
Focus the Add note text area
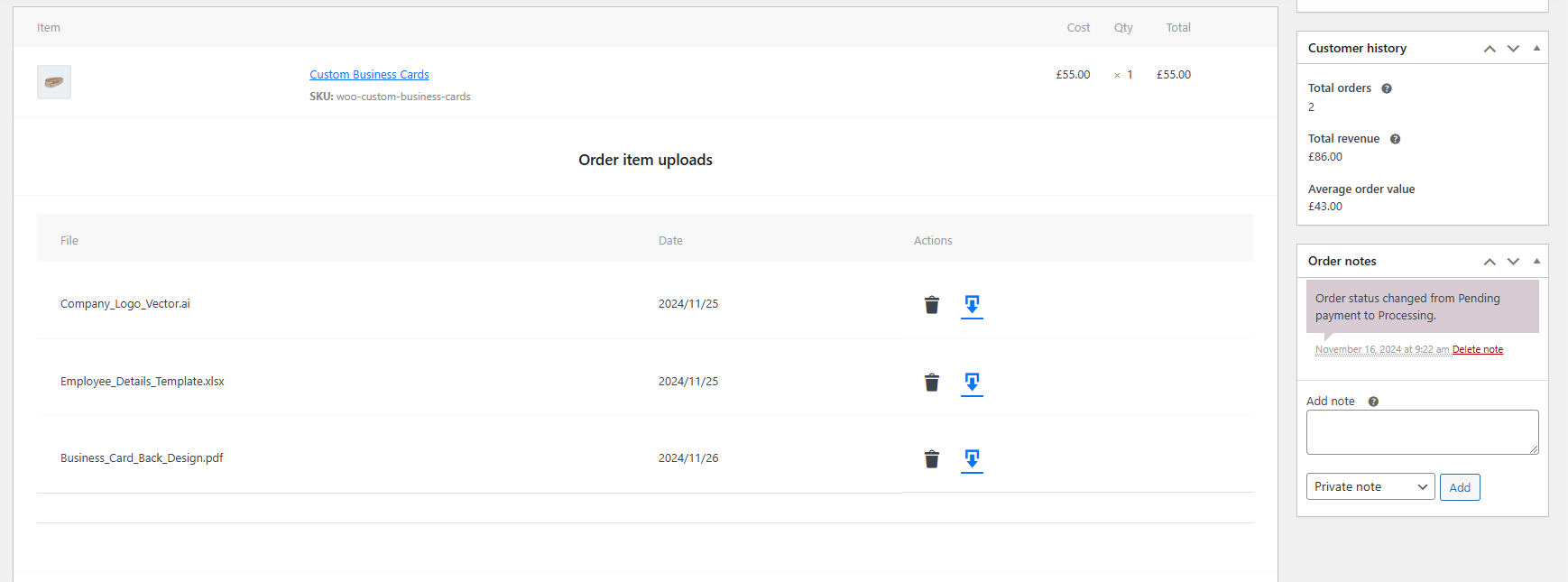1423,432
